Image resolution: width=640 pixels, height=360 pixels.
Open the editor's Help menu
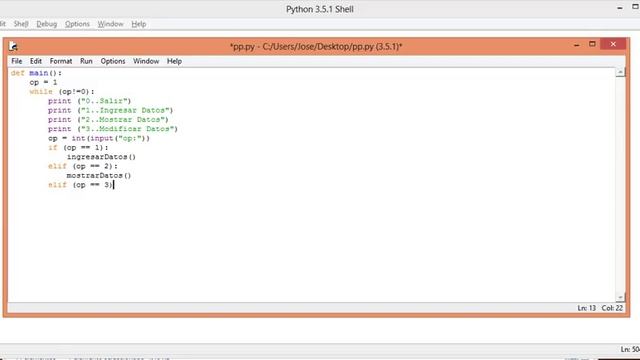[x=174, y=61]
